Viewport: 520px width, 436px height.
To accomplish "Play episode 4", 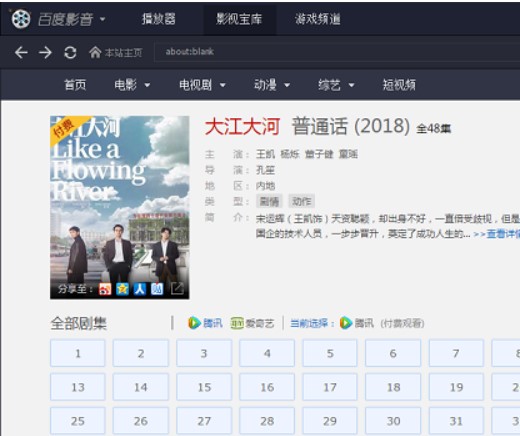I will [x=267, y=353].
